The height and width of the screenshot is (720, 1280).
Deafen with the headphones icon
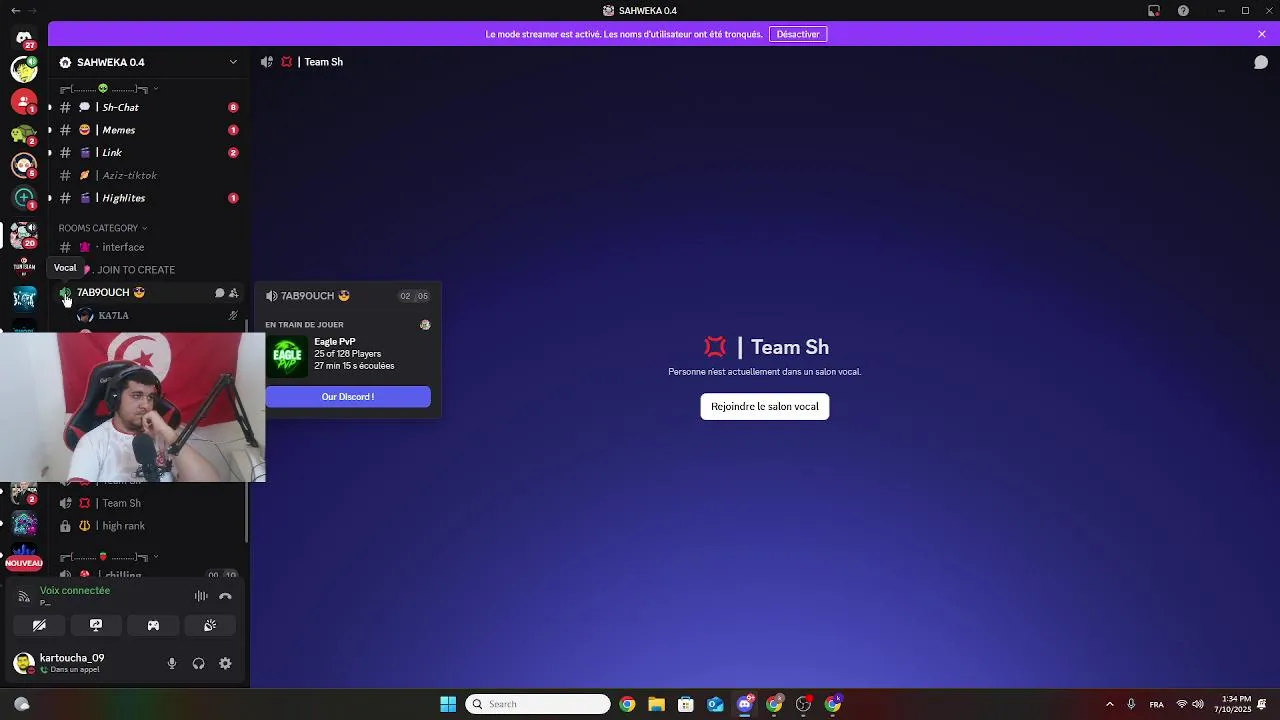pos(198,663)
